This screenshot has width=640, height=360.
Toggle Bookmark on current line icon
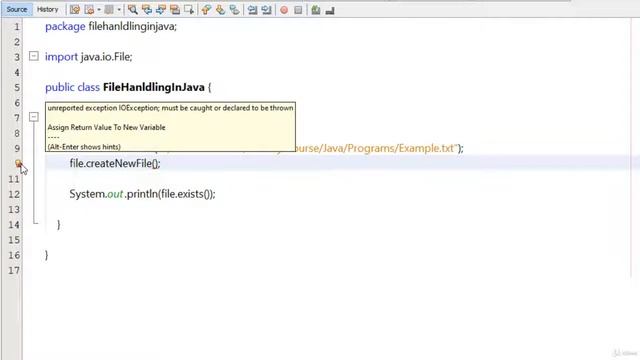click(235, 10)
